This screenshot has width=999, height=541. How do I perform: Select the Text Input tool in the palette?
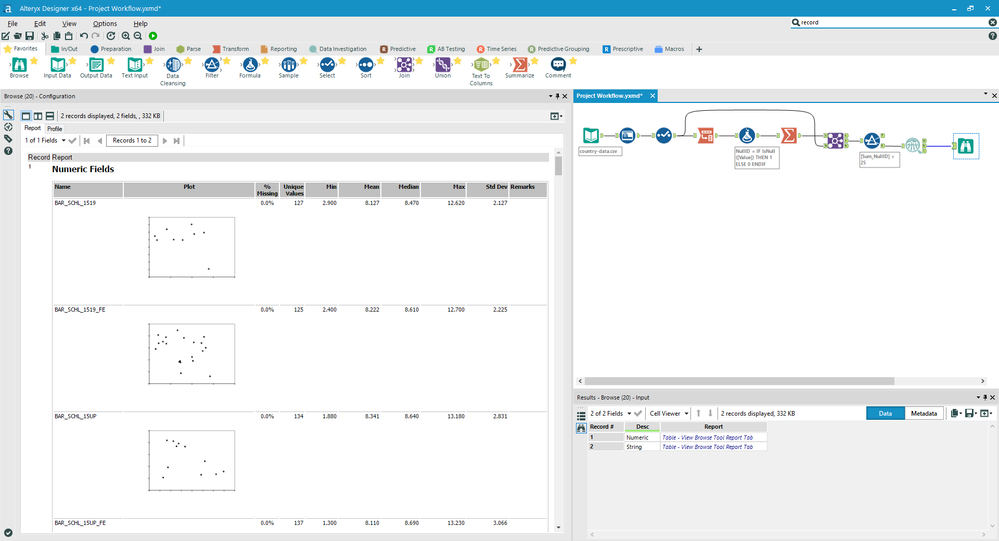(134, 68)
